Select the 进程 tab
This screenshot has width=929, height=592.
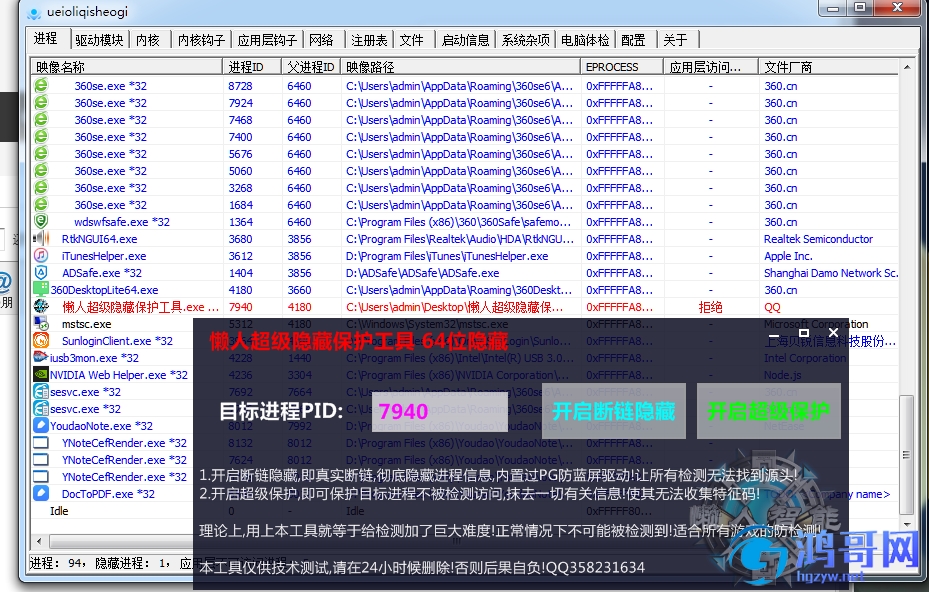pos(46,39)
